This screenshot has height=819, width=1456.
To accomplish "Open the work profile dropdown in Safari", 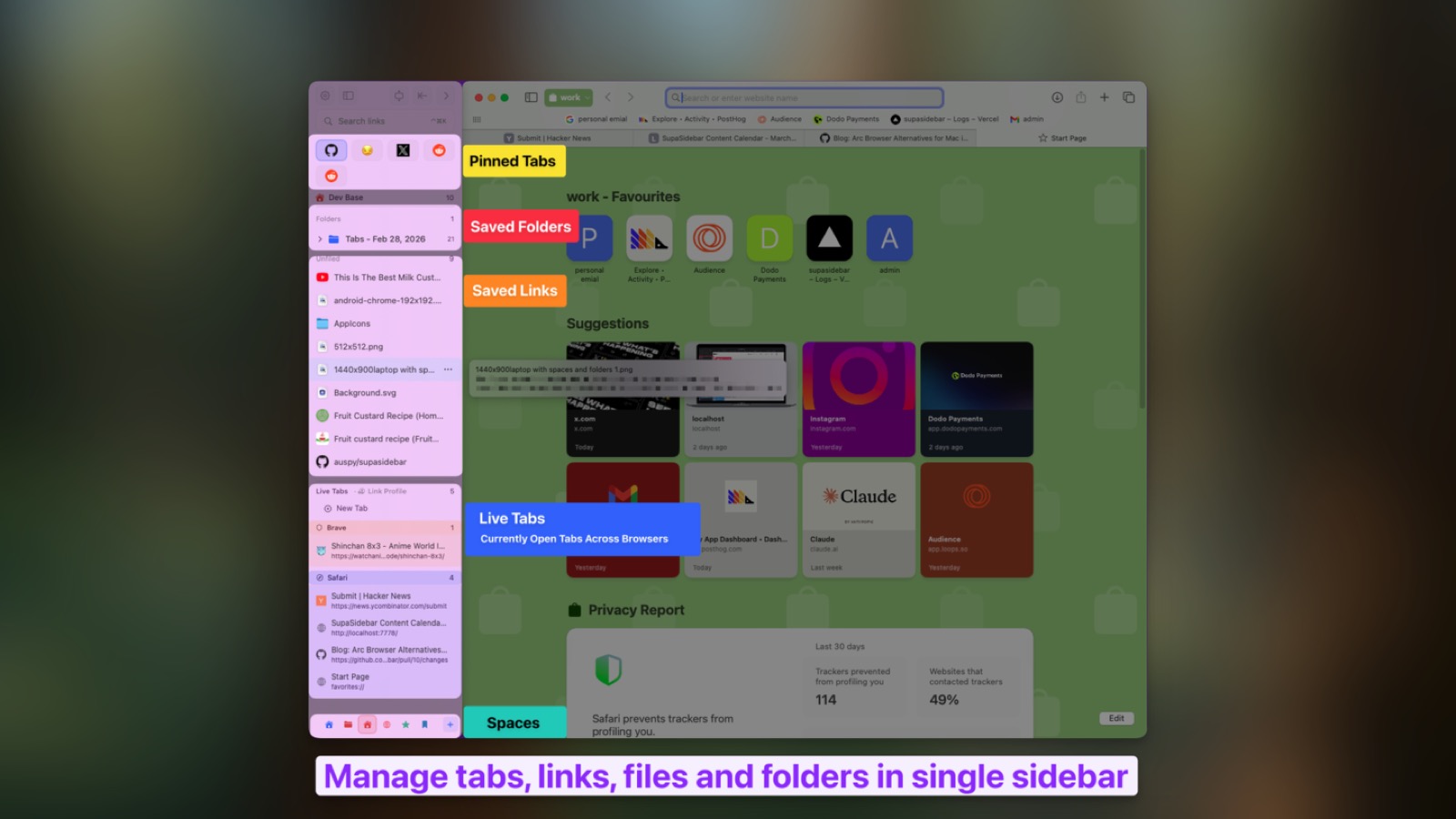I will (569, 97).
